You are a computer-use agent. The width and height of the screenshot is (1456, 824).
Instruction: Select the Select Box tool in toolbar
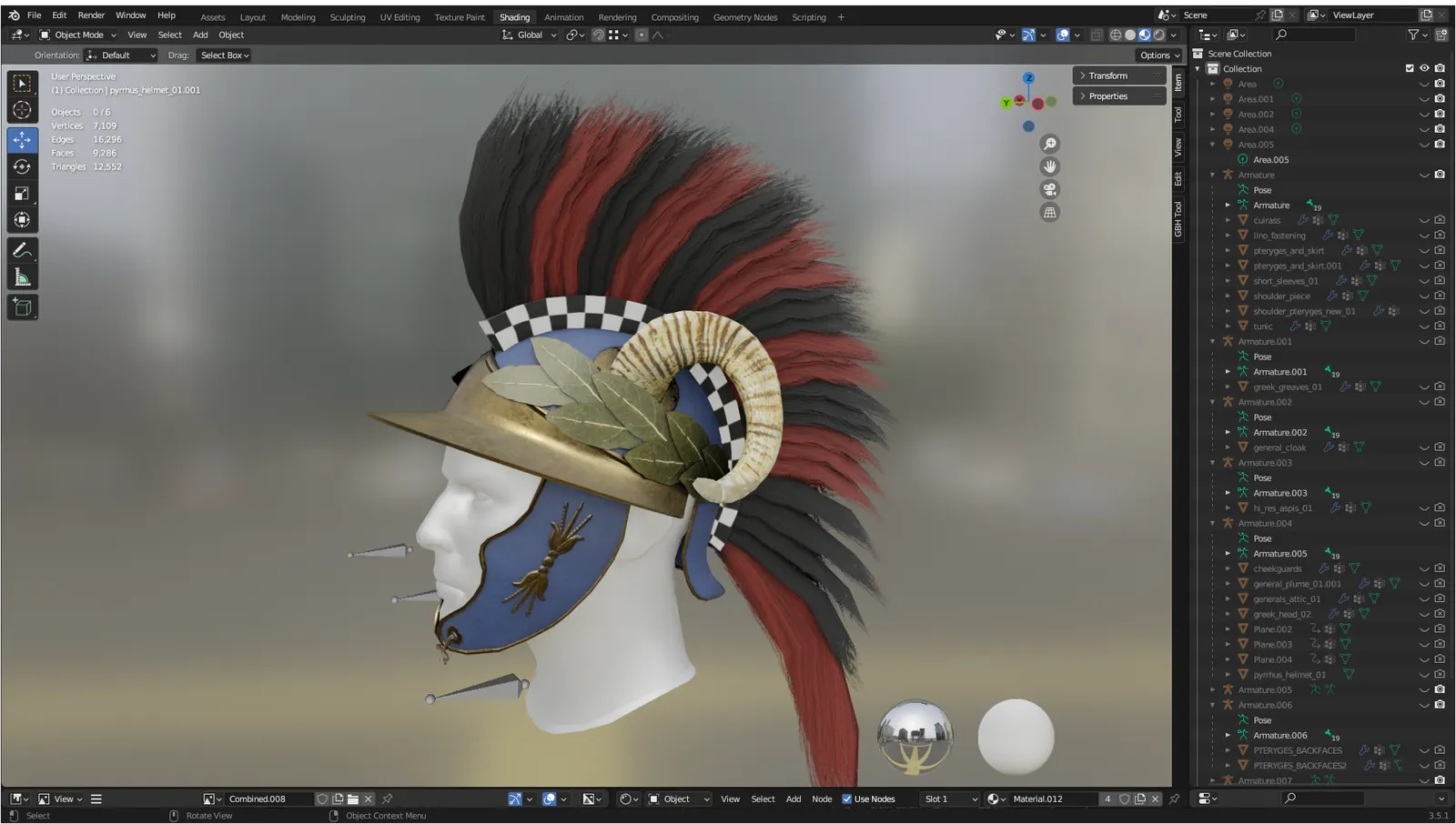click(x=22, y=84)
